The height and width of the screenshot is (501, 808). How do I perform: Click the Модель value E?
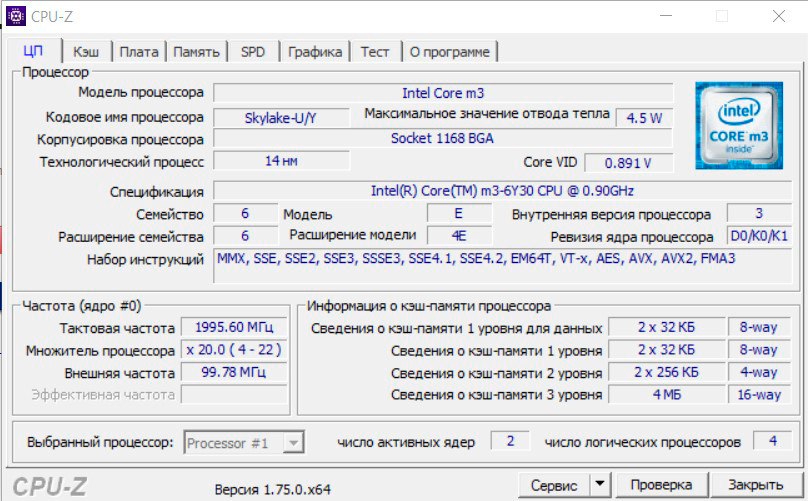coord(459,213)
